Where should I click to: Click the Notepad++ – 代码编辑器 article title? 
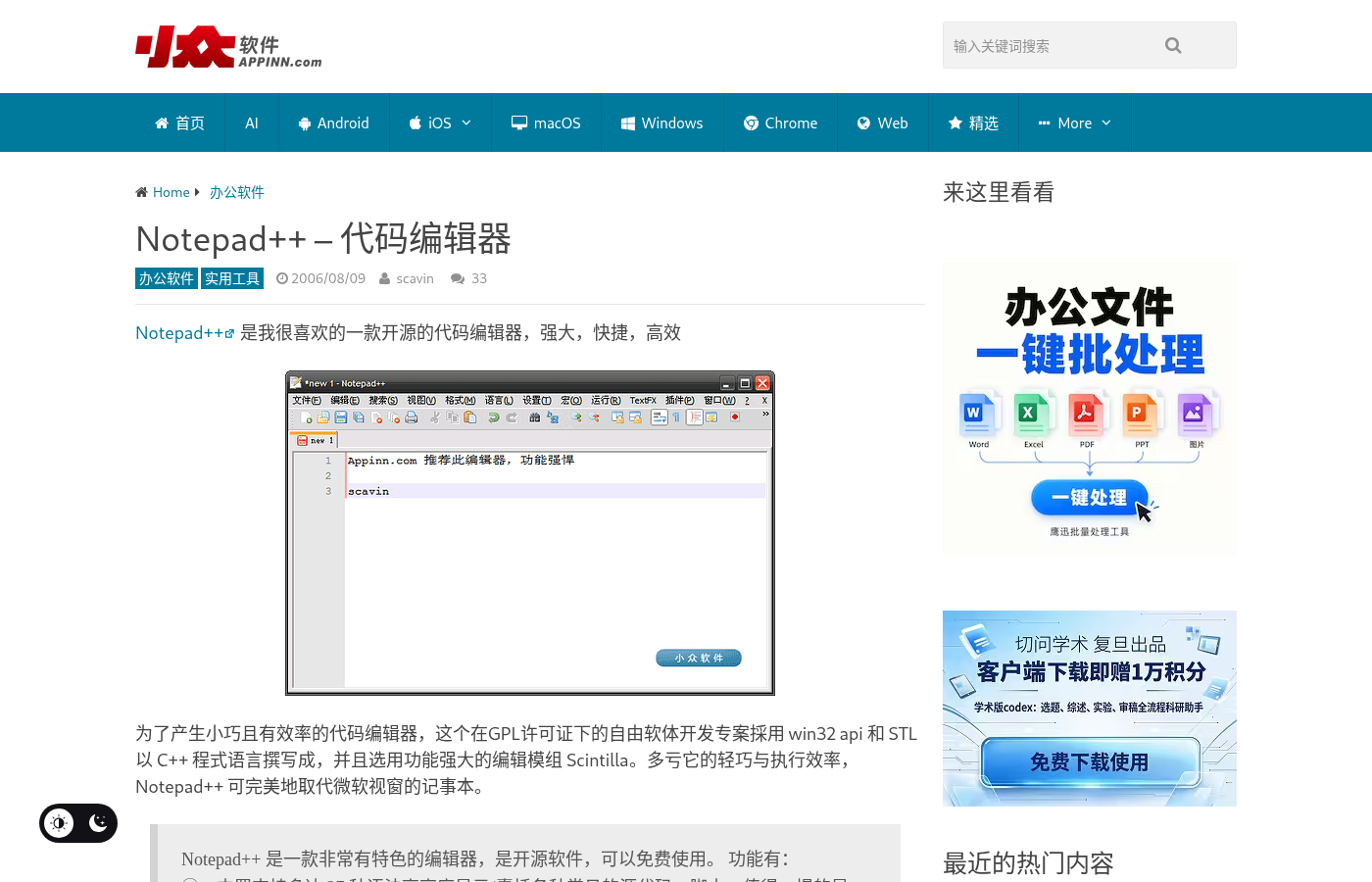pyautogui.click(x=323, y=238)
